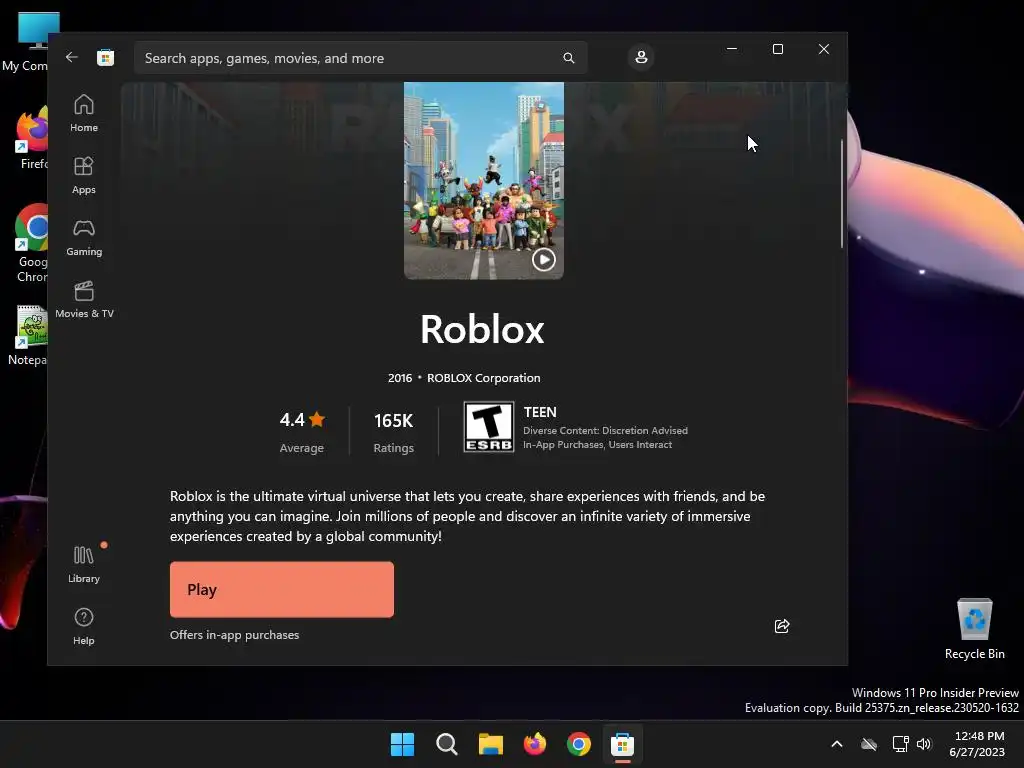Open the network tray icon
This screenshot has width=1024, height=768.
click(x=901, y=744)
